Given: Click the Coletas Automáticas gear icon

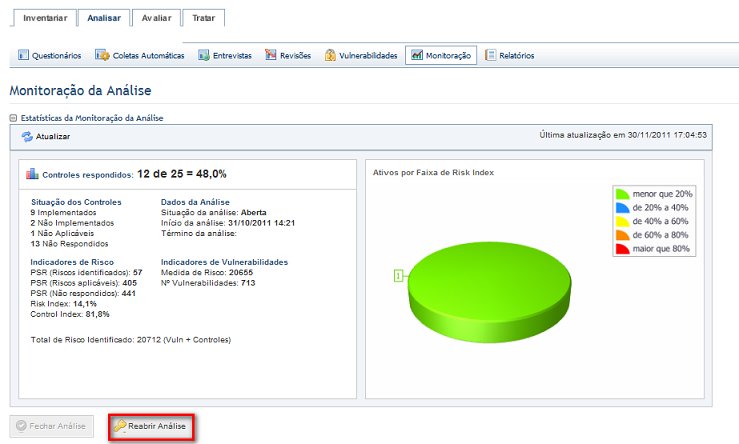Looking at the screenshot, I should (102, 55).
